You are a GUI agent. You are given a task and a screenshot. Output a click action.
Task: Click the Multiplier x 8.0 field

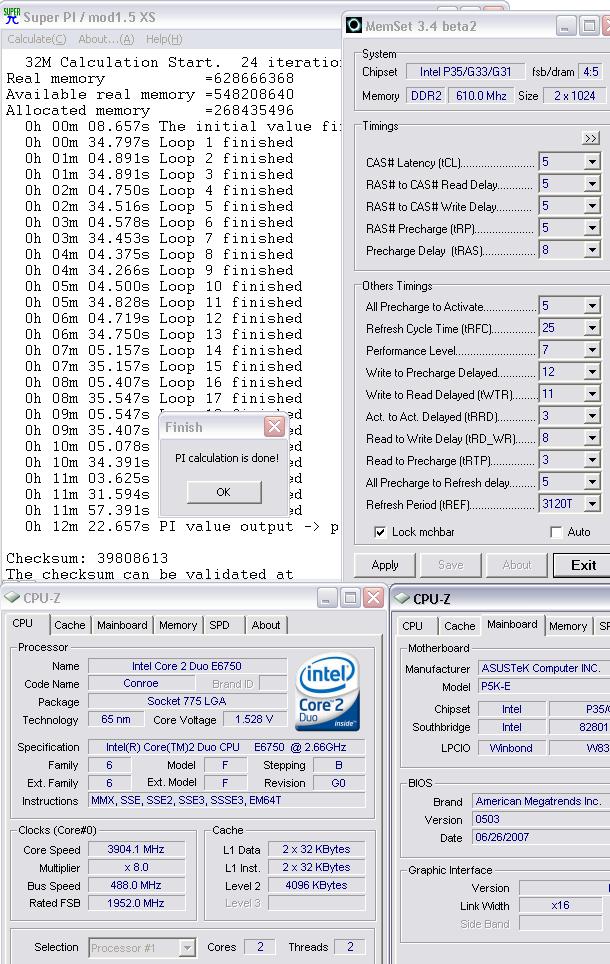pos(136,867)
